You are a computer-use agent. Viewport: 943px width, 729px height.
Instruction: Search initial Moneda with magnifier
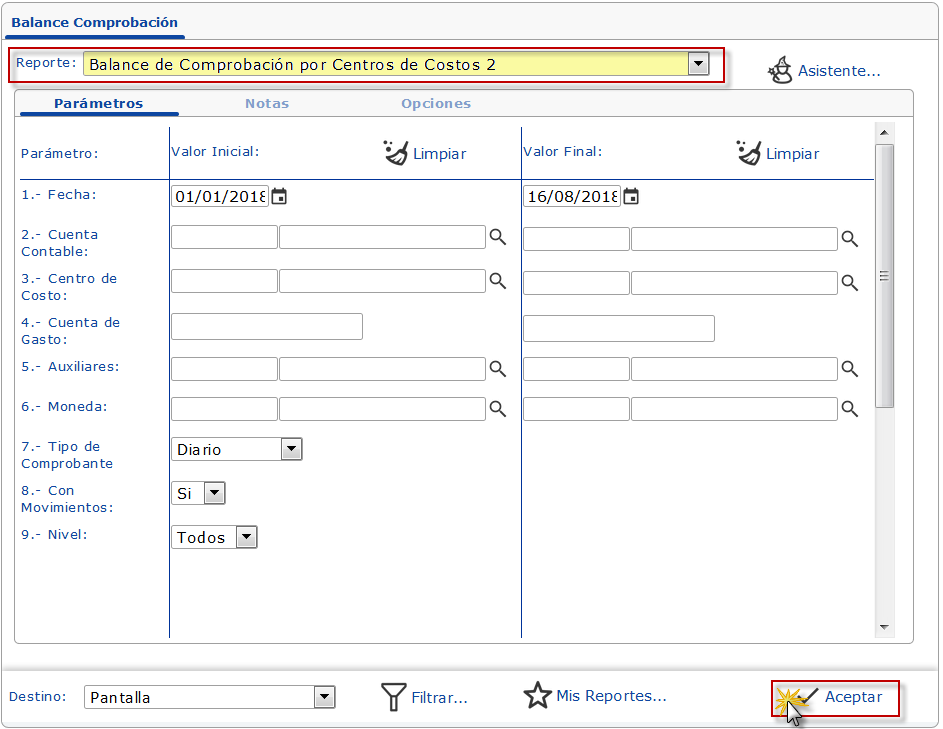point(497,409)
